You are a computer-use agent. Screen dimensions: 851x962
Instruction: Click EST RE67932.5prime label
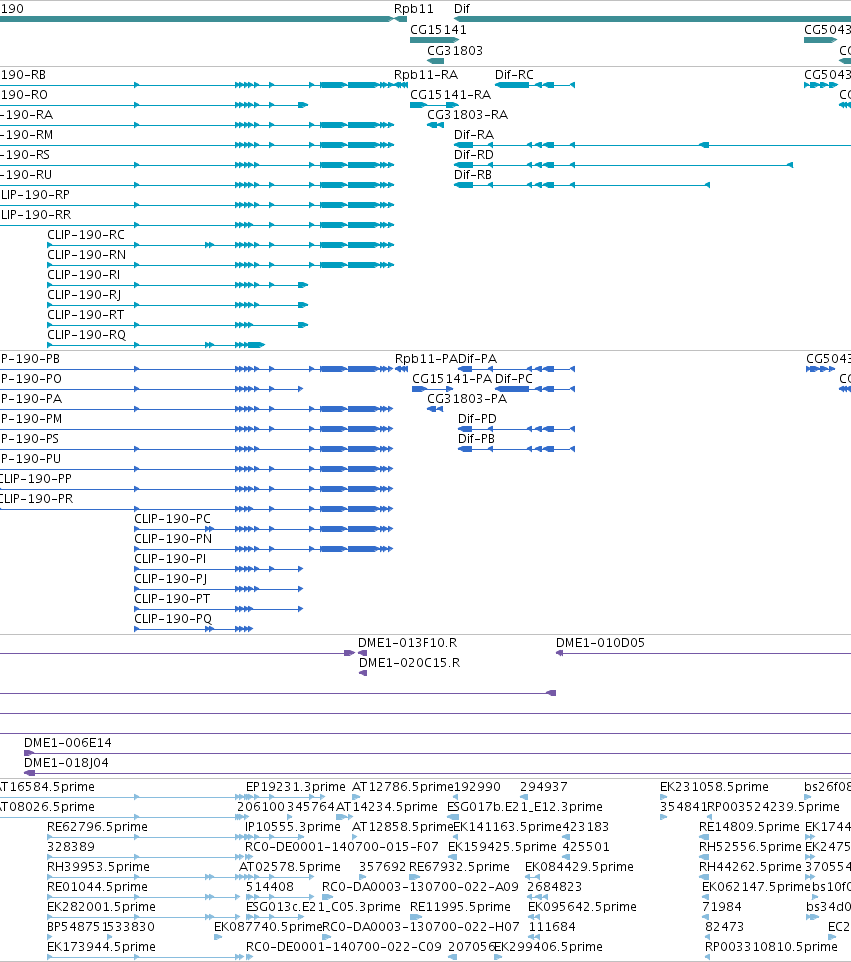pyautogui.click(x=459, y=866)
